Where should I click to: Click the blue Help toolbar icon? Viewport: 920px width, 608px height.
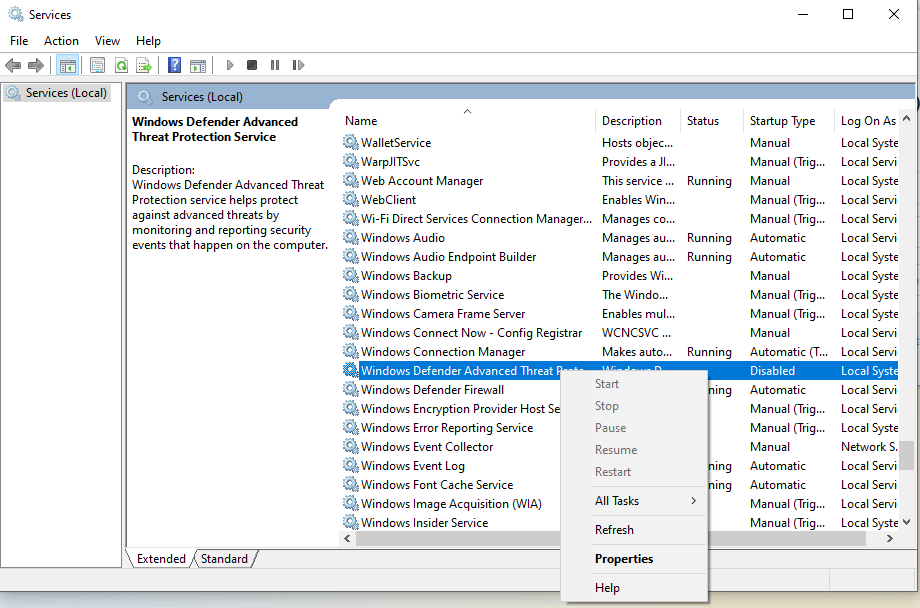coord(174,65)
